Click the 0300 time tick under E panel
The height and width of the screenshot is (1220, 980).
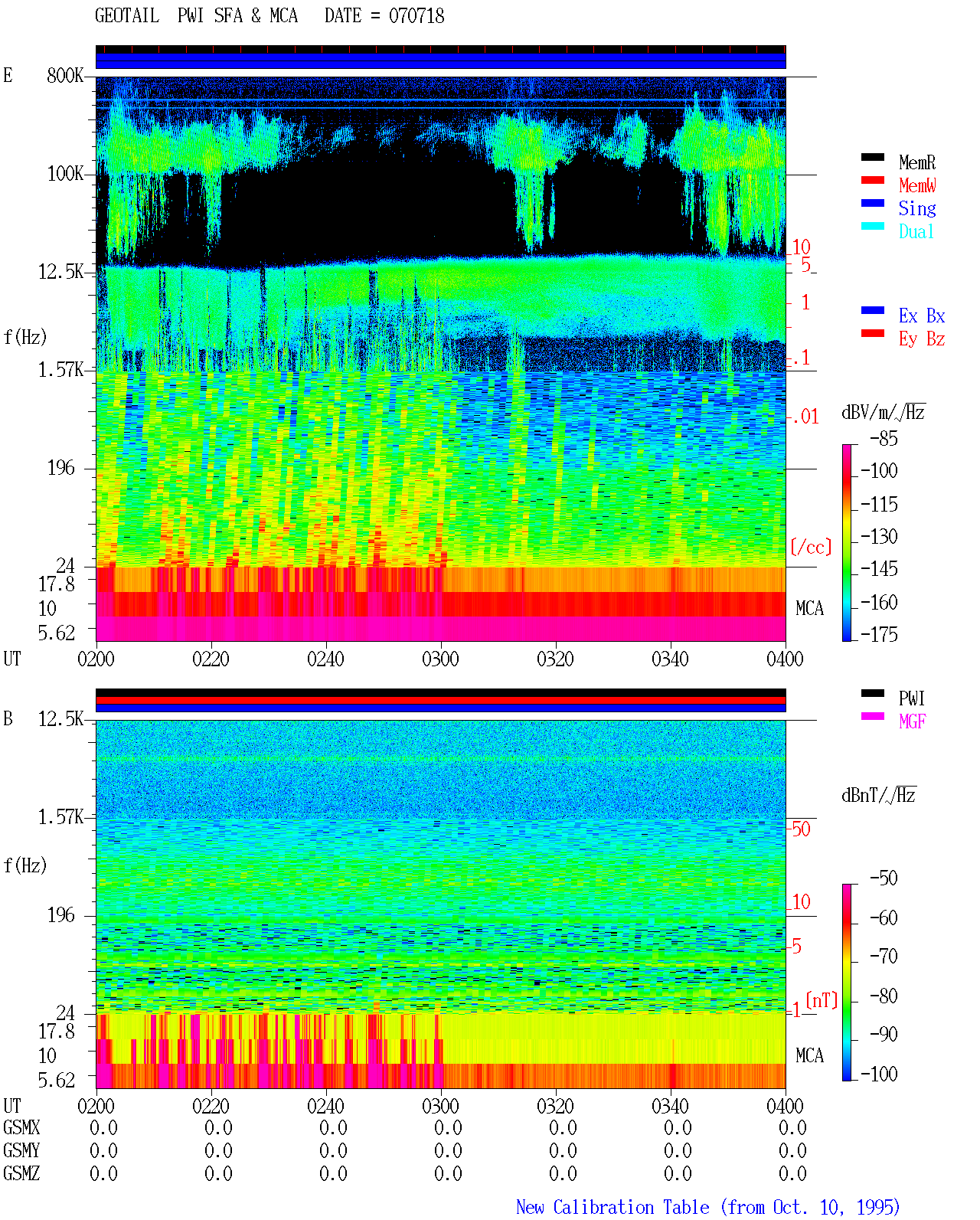click(x=440, y=659)
